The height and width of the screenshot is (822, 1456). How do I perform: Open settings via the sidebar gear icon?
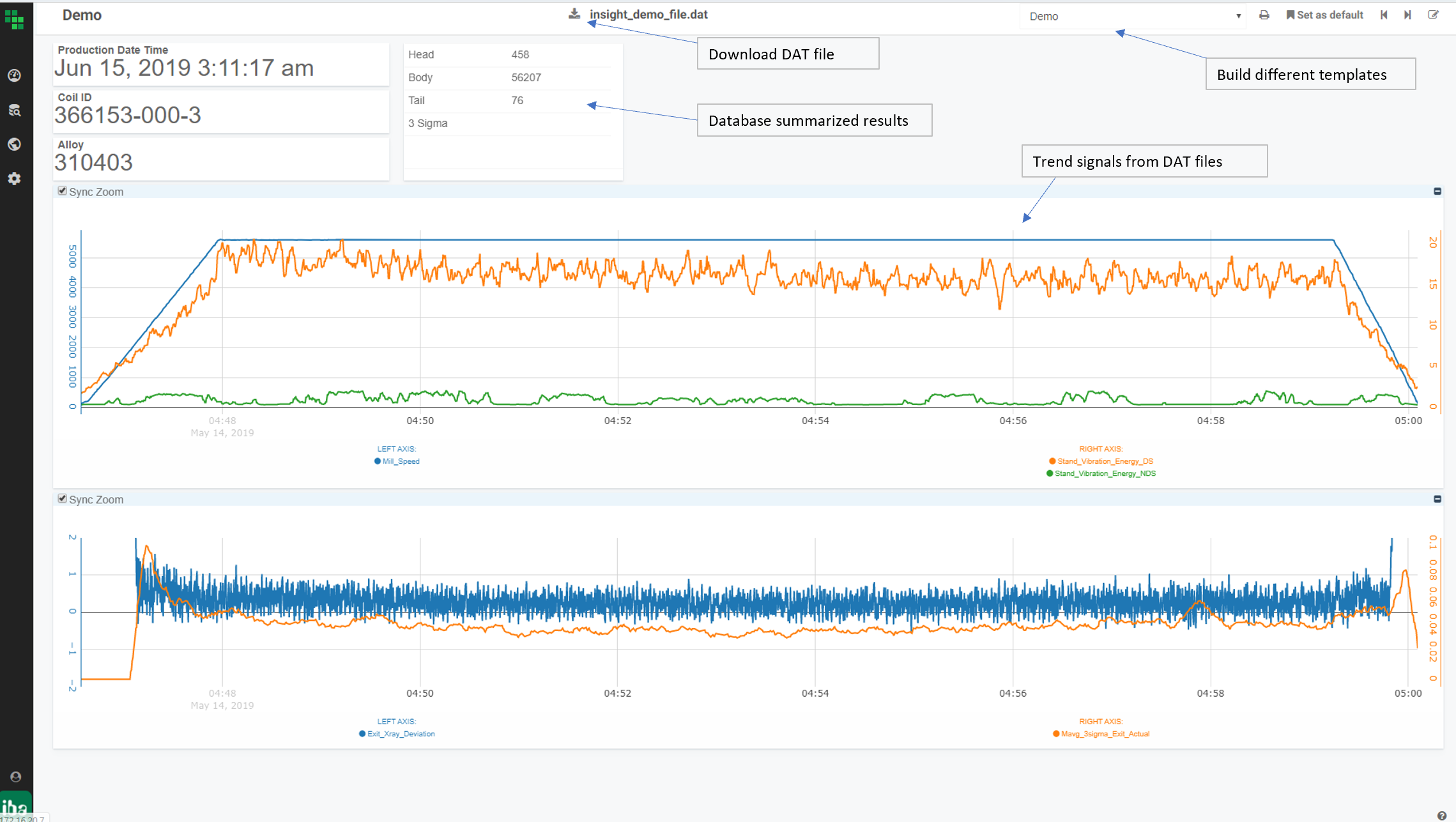15,179
